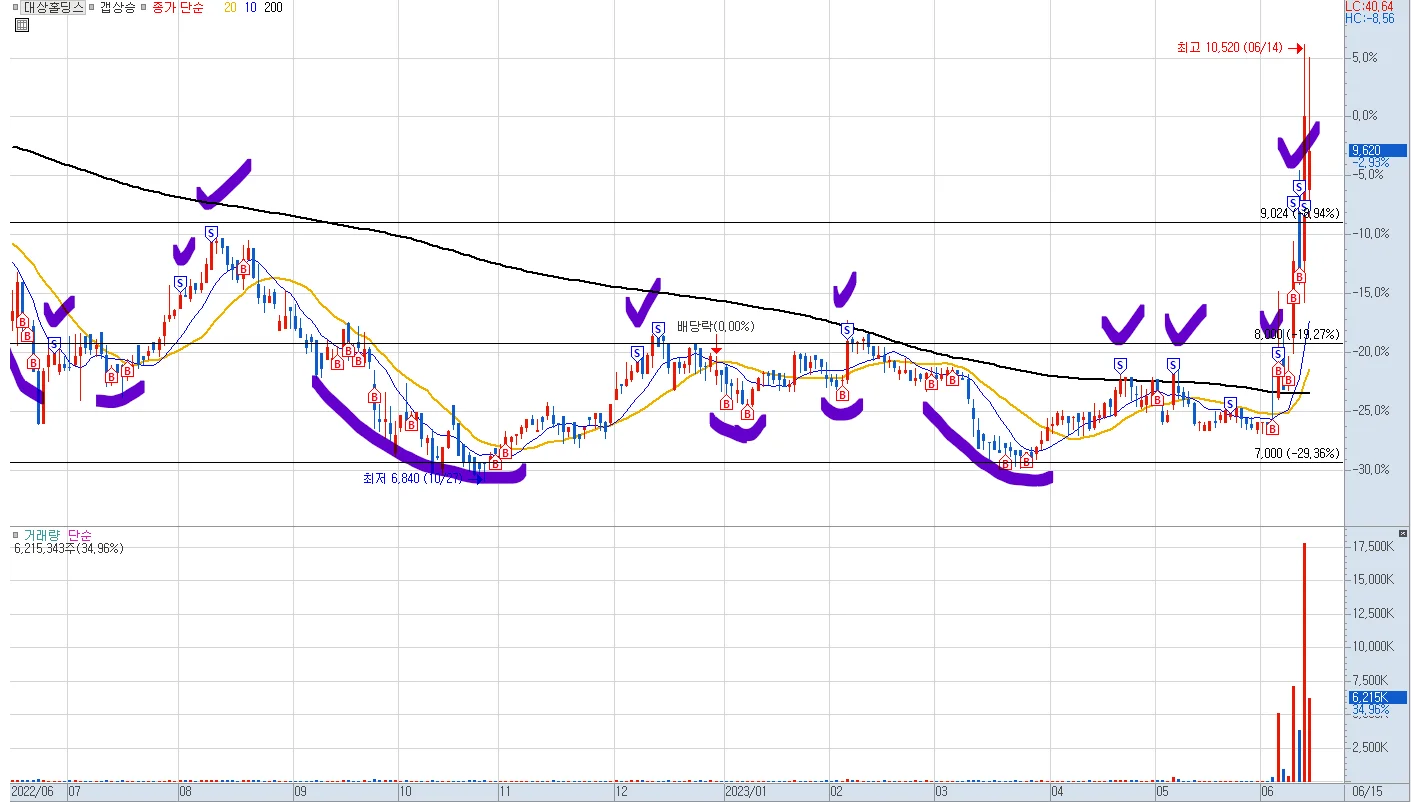Click the 06/15 date label at axis end
Viewport: 1411px width, 802px height.
coord(1367,791)
